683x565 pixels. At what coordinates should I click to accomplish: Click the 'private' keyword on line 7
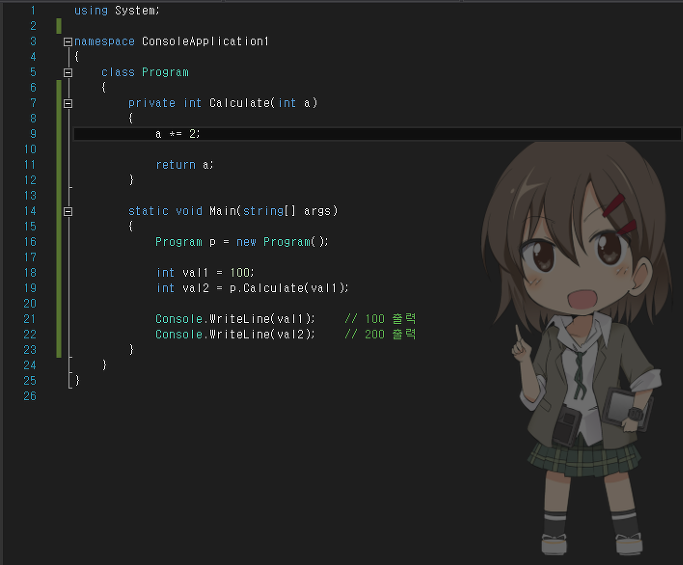coord(152,103)
